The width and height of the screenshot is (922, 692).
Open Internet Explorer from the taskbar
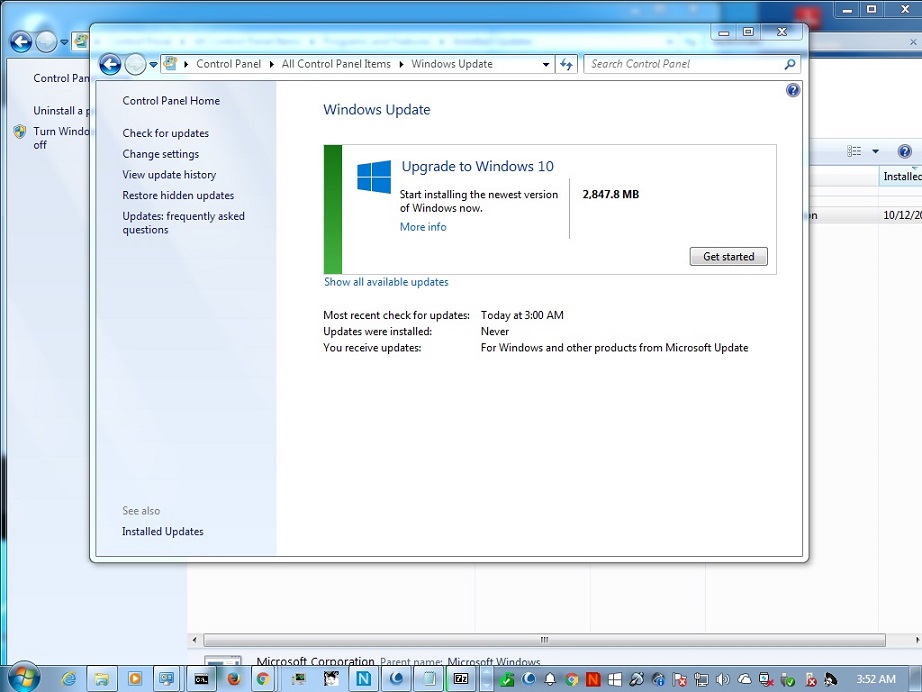68,678
